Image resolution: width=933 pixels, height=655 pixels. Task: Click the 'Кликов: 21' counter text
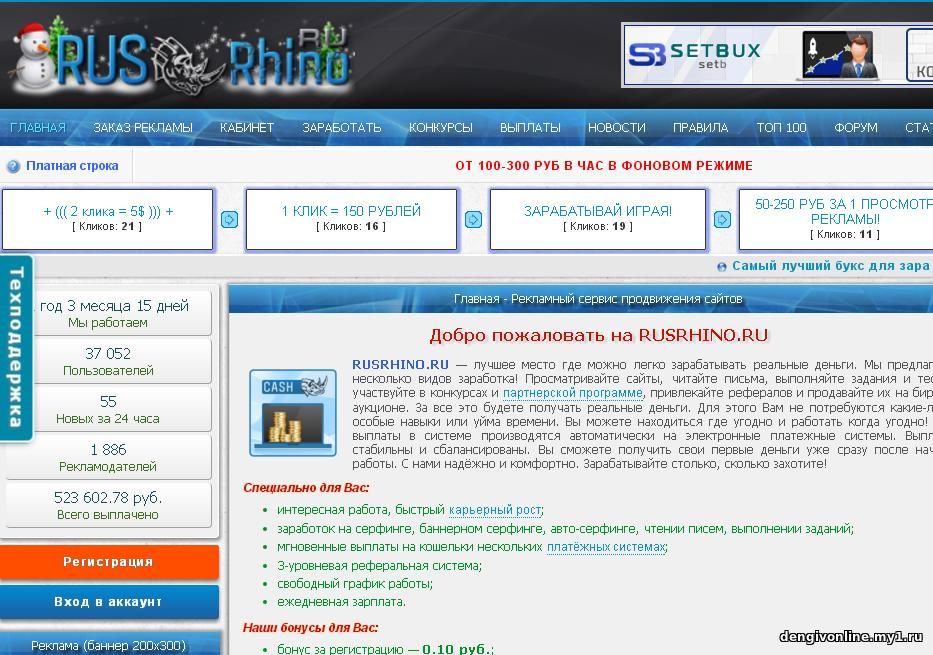pos(107,227)
